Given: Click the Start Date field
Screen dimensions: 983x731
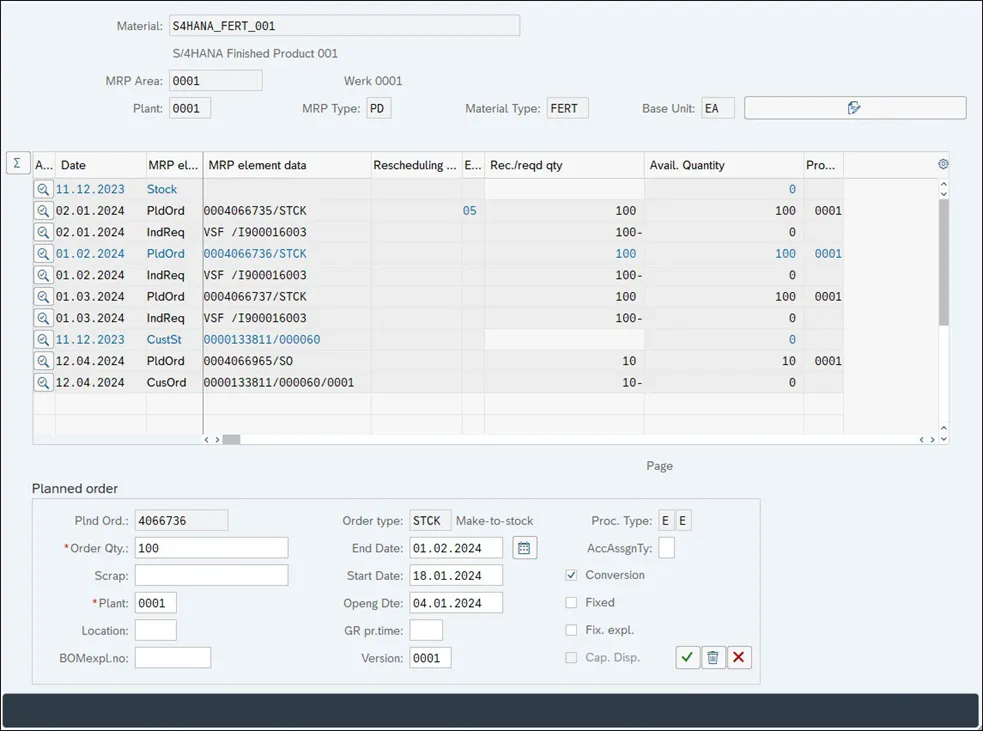Looking at the screenshot, I should coord(456,576).
